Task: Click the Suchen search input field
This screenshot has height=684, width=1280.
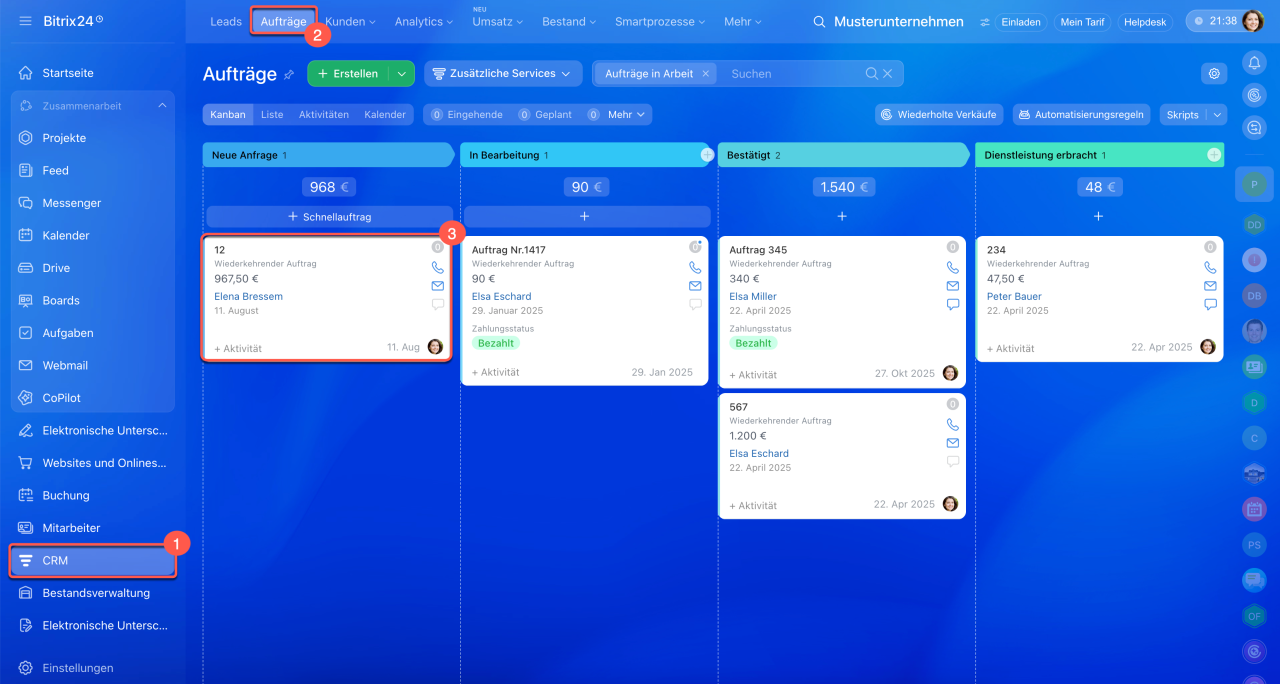Action: pyautogui.click(x=795, y=73)
